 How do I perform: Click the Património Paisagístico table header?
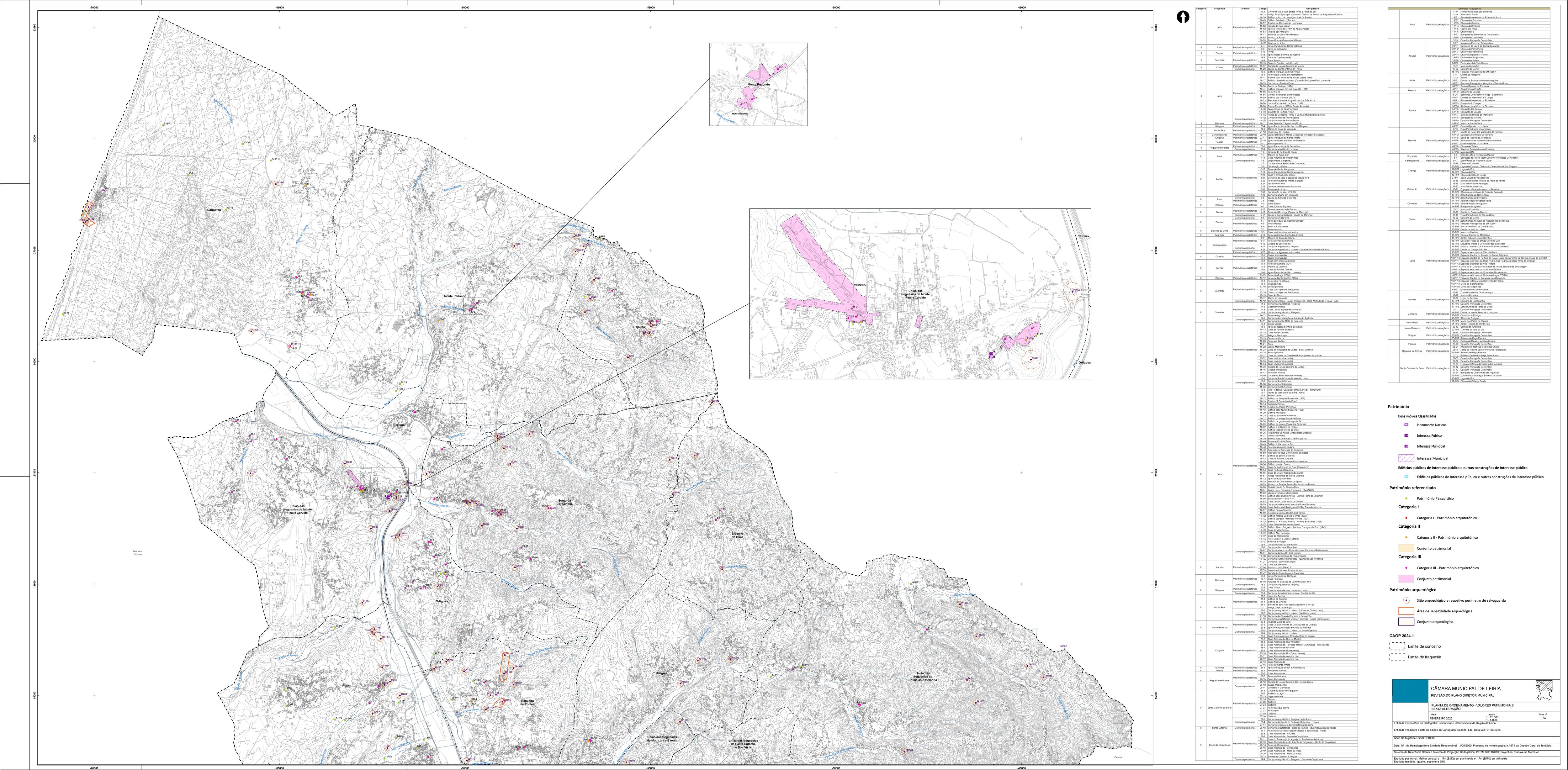(1470, 8)
